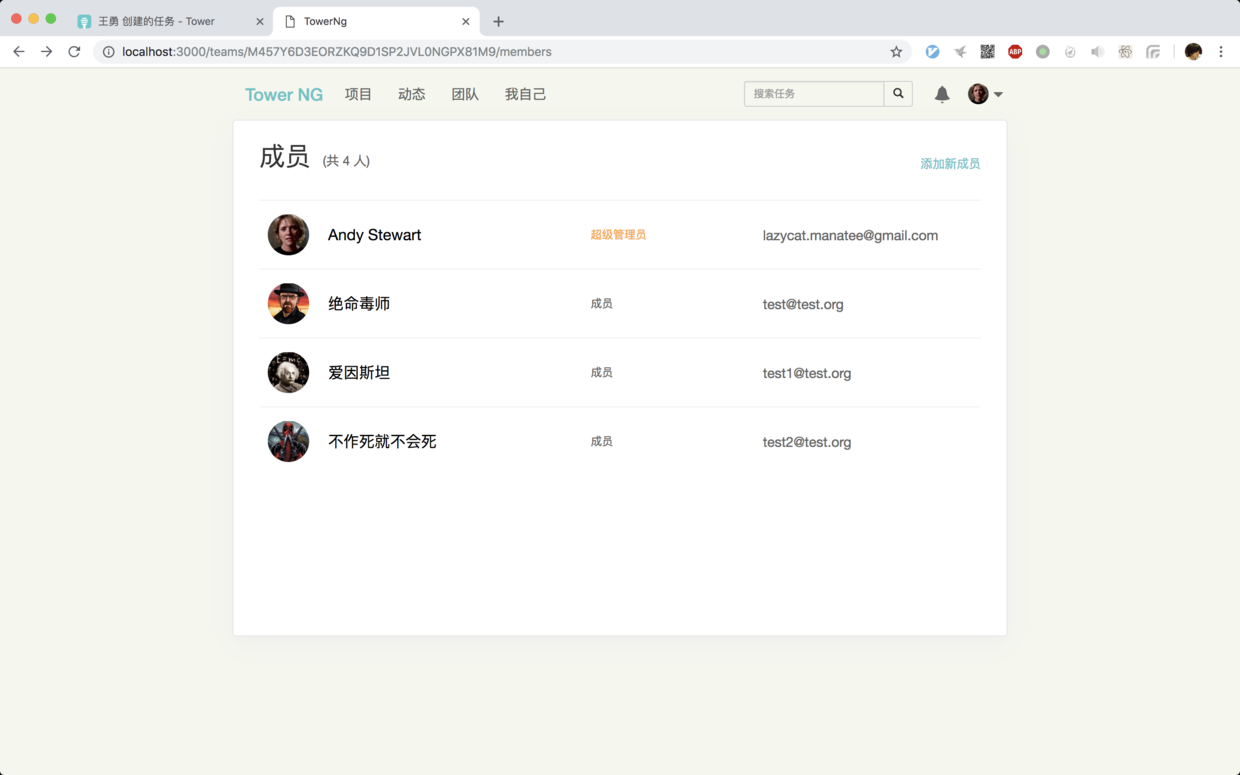Image resolution: width=1240 pixels, height=775 pixels.
Task: Click the QR code extension icon
Action: (987, 52)
